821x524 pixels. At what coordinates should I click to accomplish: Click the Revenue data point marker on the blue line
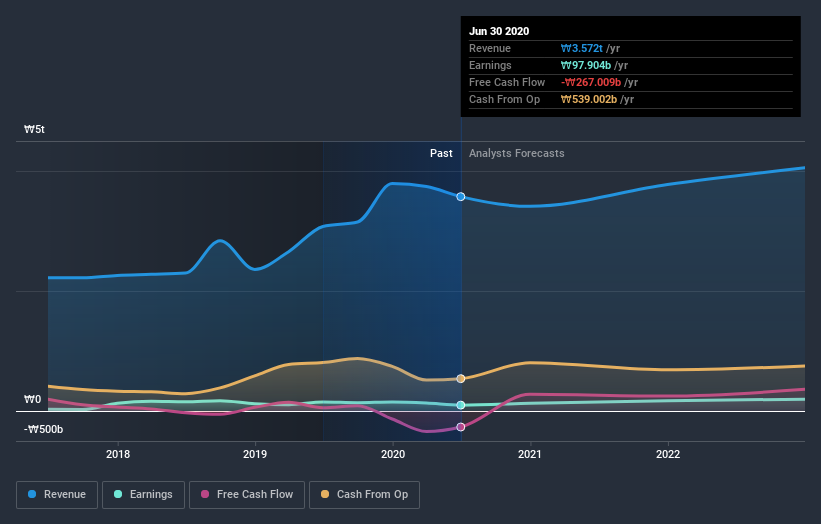461,197
